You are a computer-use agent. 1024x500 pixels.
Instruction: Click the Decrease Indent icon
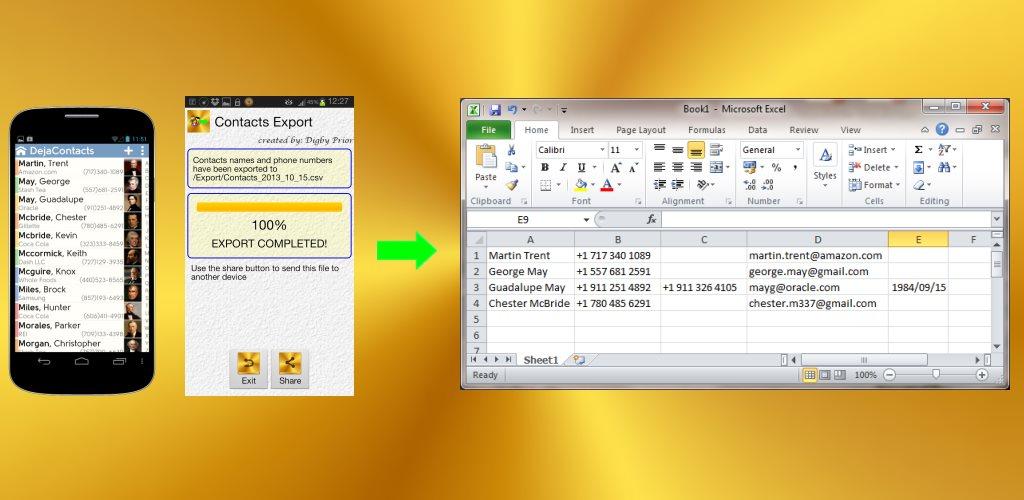click(x=660, y=185)
